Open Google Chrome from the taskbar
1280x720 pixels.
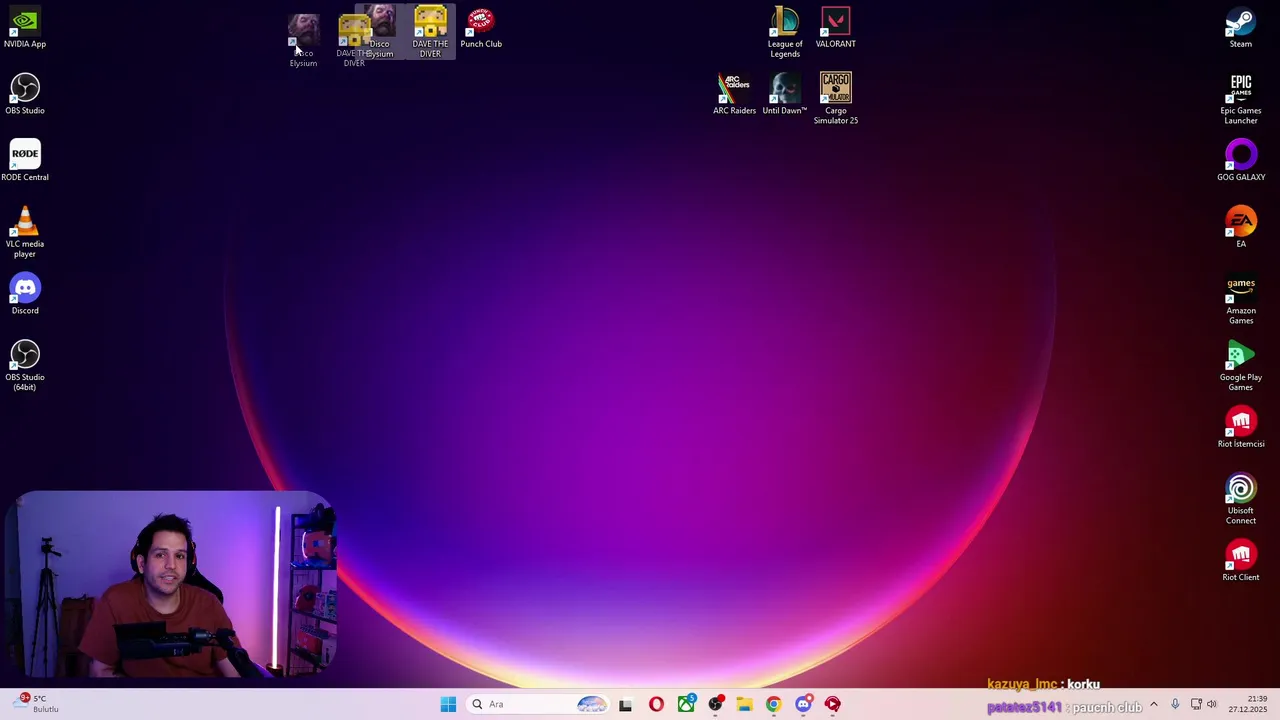tap(773, 704)
